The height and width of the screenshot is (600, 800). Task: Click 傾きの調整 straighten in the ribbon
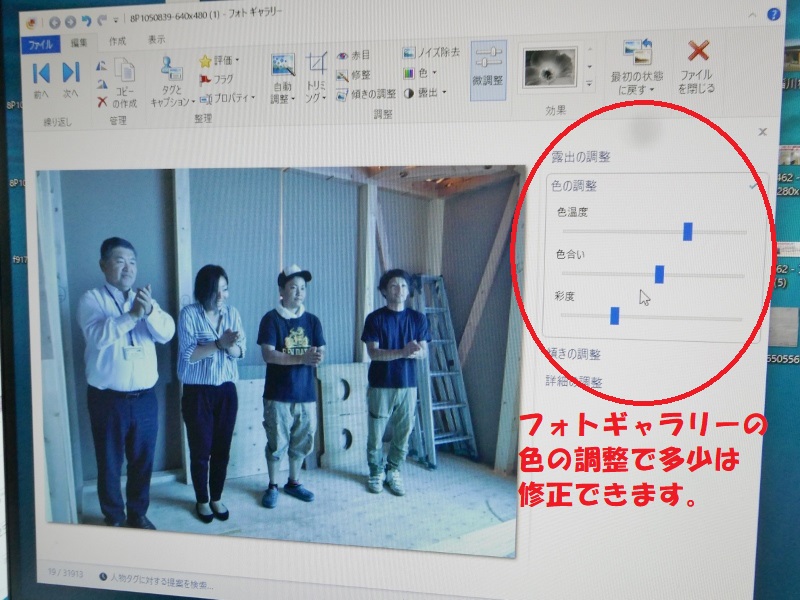click(366, 94)
